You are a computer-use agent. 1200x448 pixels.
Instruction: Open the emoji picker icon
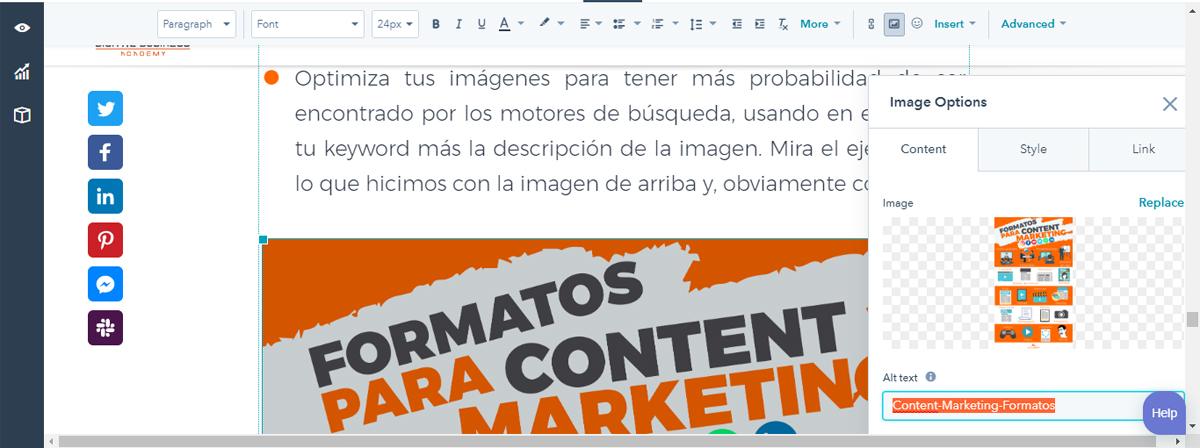coord(916,24)
